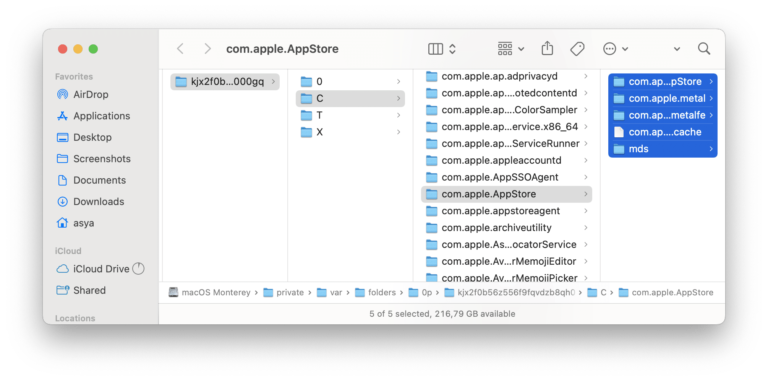Open asya home folder in sidebar
Screen dimensions: 768x381
coord(75,223)
